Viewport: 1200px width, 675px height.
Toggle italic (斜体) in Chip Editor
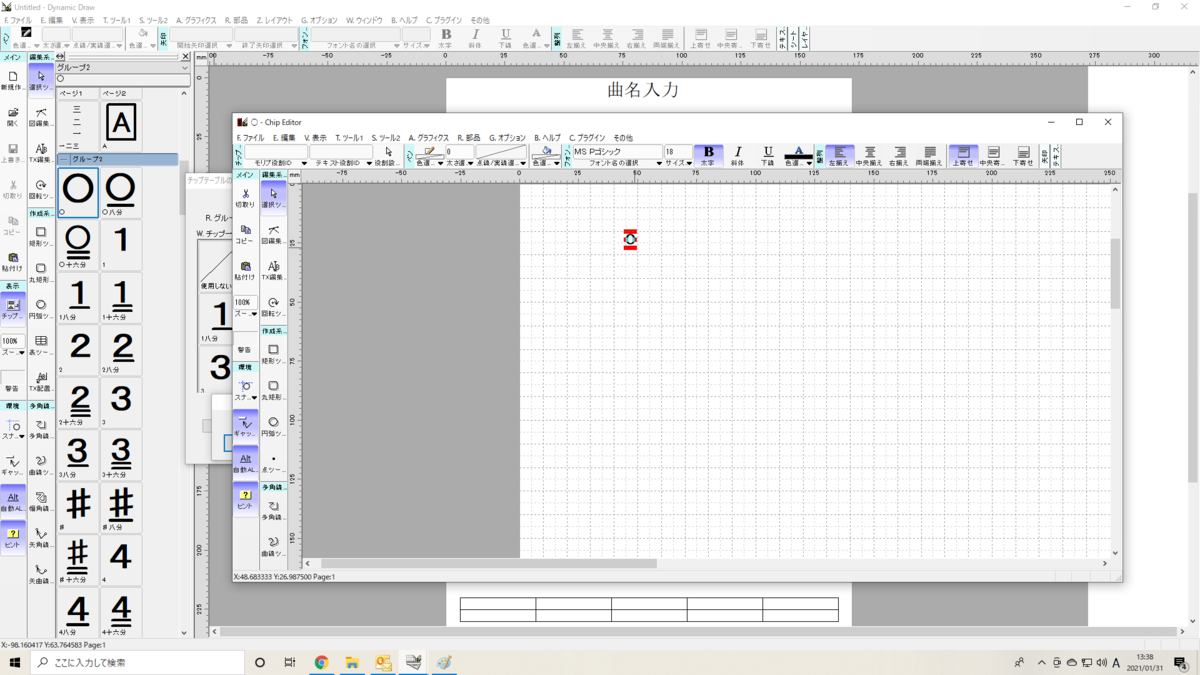[x=738, y=155]
